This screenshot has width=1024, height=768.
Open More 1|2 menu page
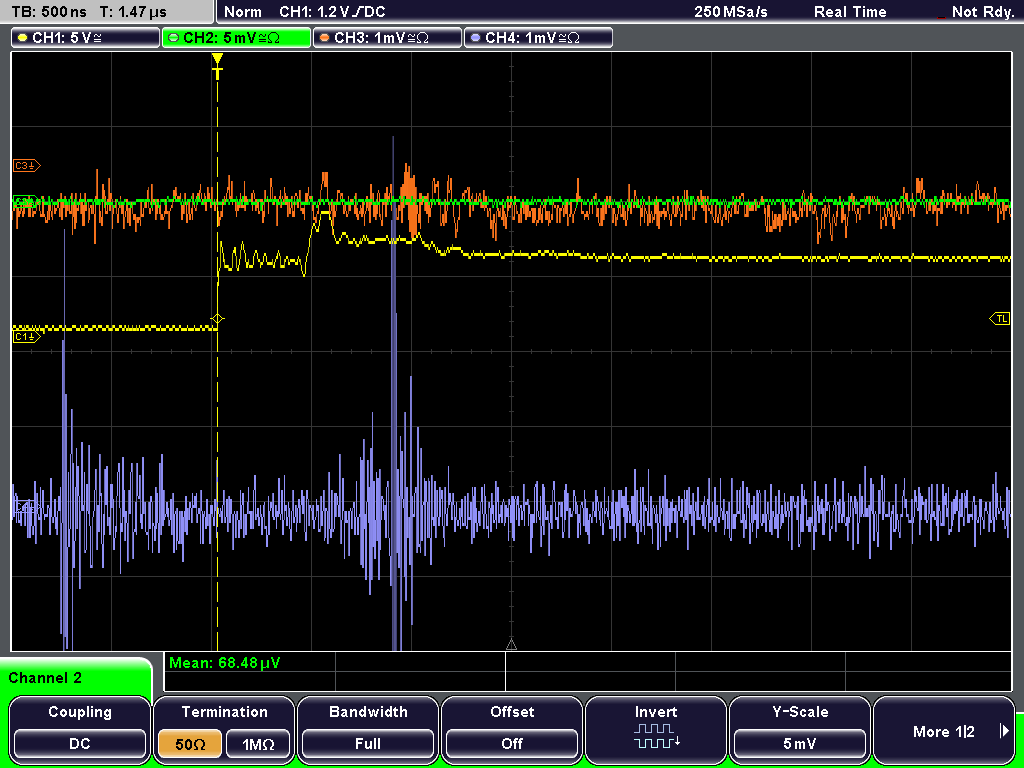point(944,731)
